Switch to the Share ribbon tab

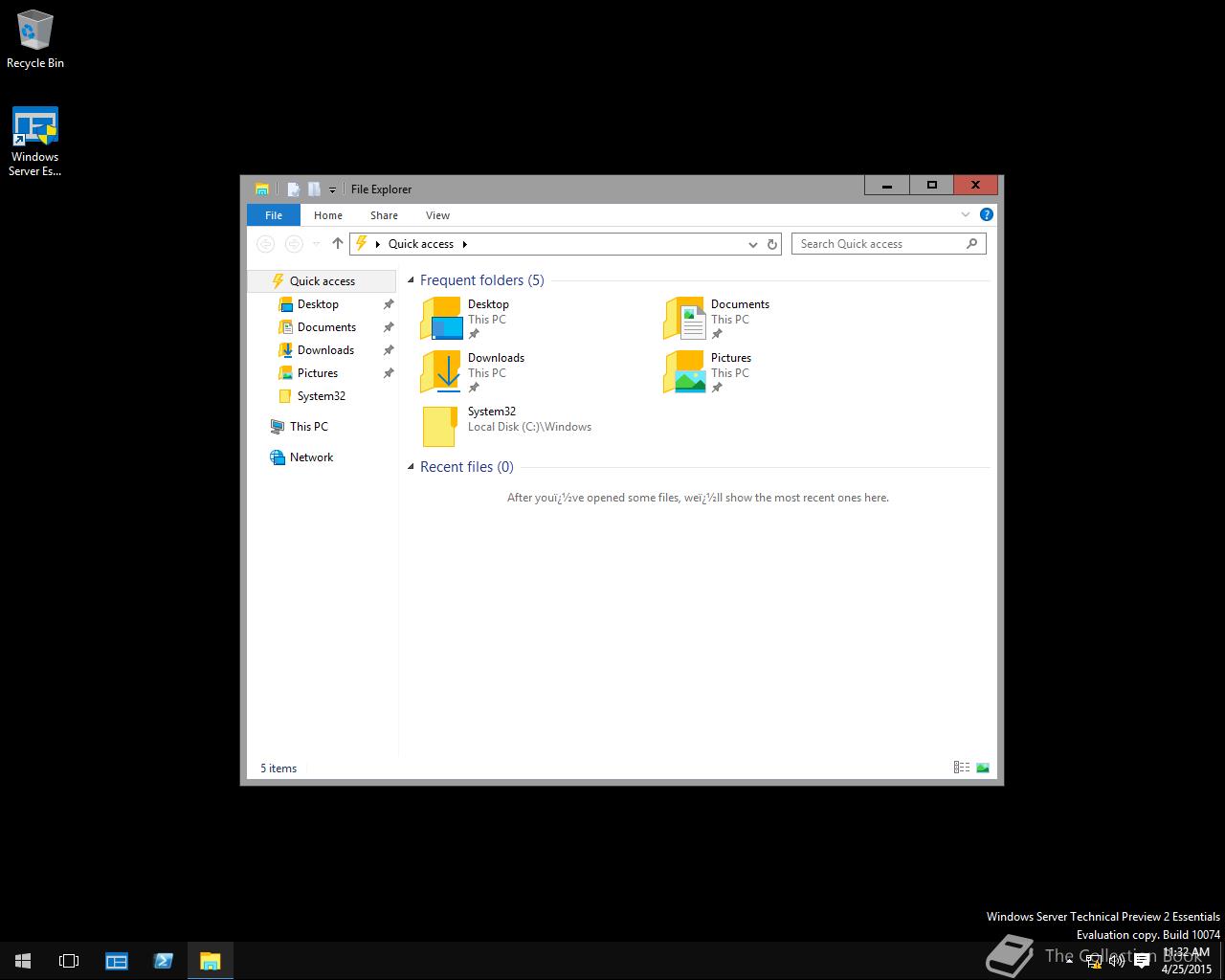click(384, 215)
